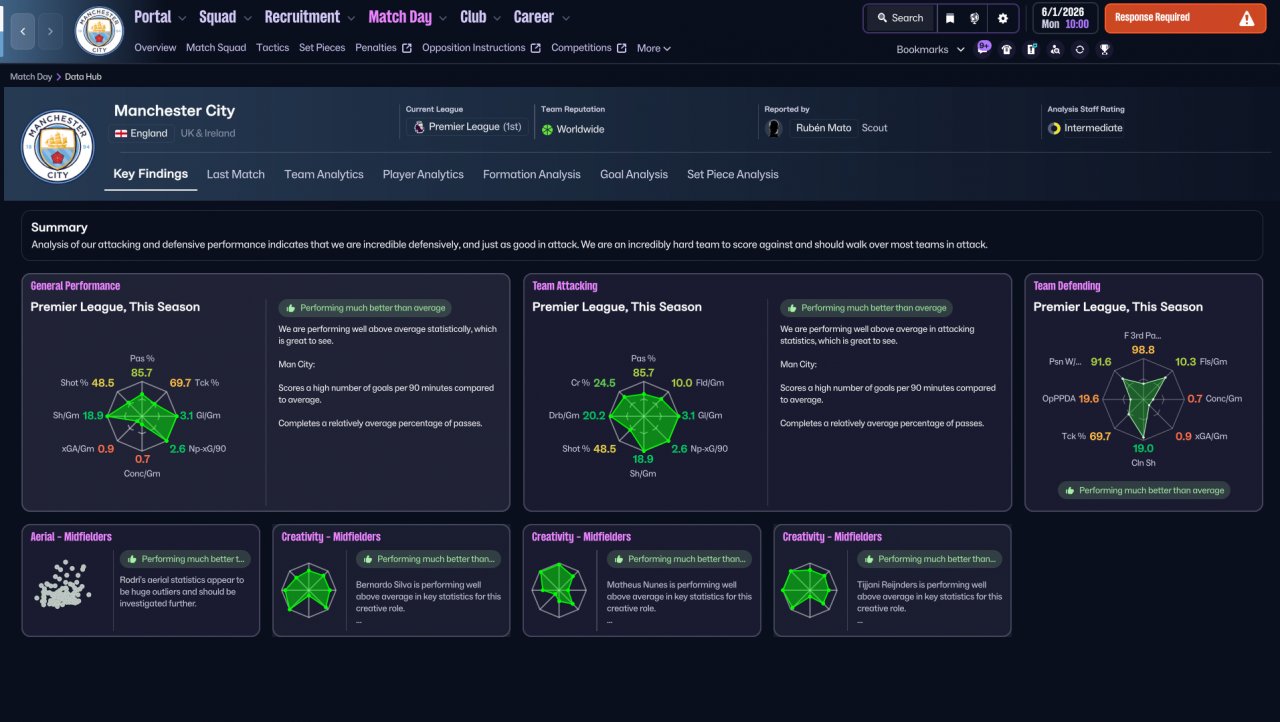Open the Rubén Mato scout link
This screenshot has height=722, width=1280.
(823, 128)
